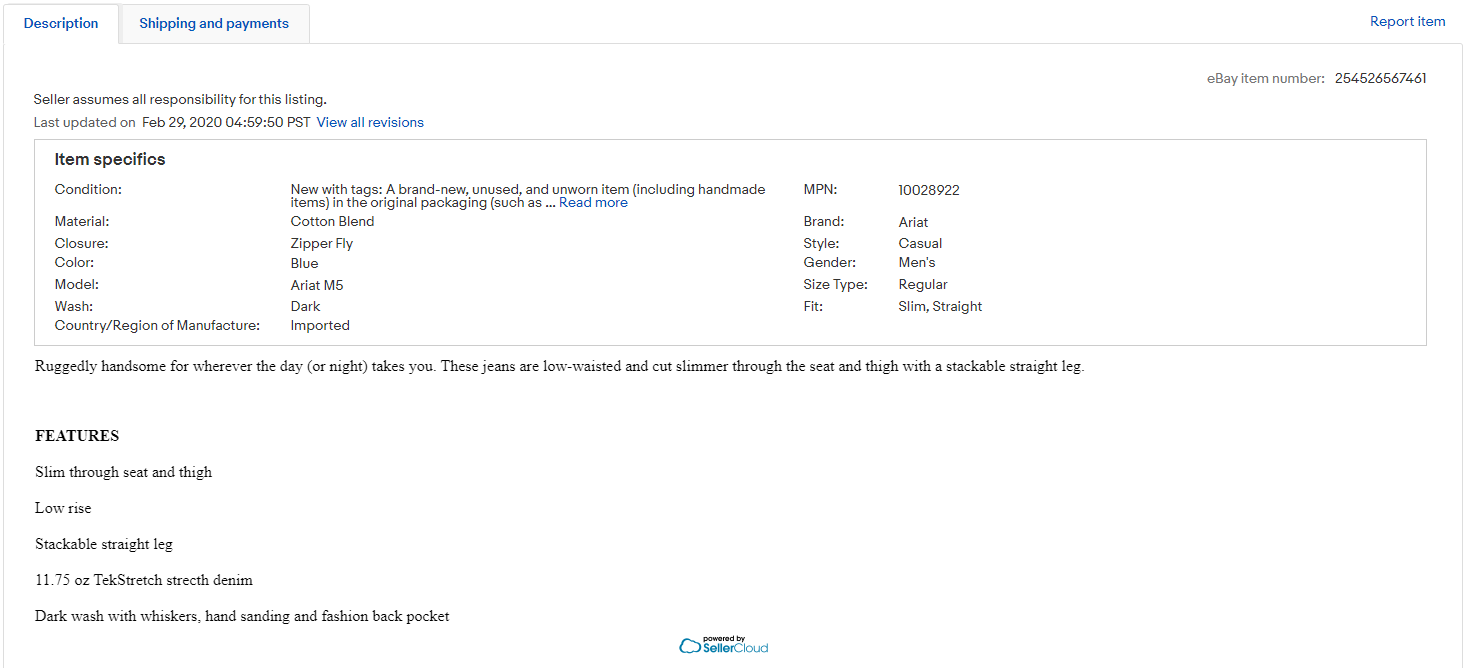Click the Country/Region of Manufacture label
Image resolution: width=1473 pixels, height=668 pixels.
[x=157, y=325]
